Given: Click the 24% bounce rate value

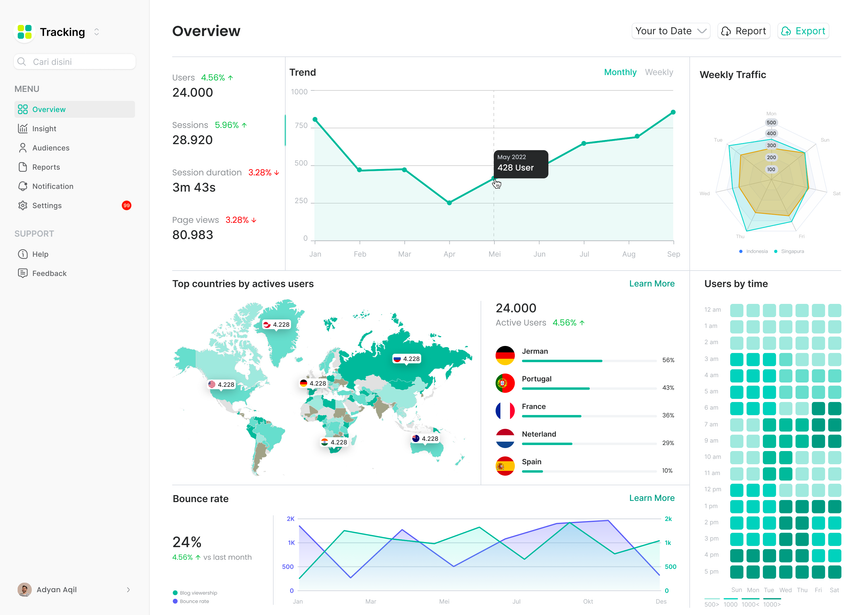Looking at the screenshot, I should point(187,542).
